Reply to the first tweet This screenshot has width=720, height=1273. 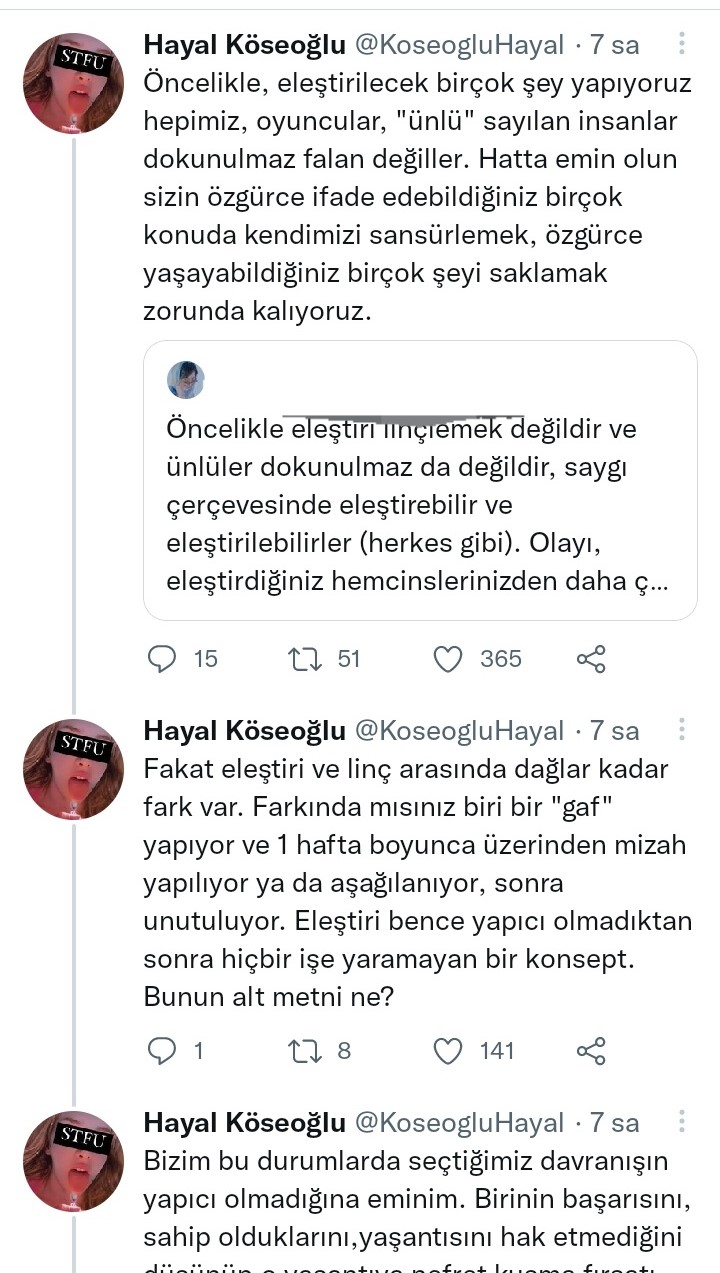(x=163, y=658)
